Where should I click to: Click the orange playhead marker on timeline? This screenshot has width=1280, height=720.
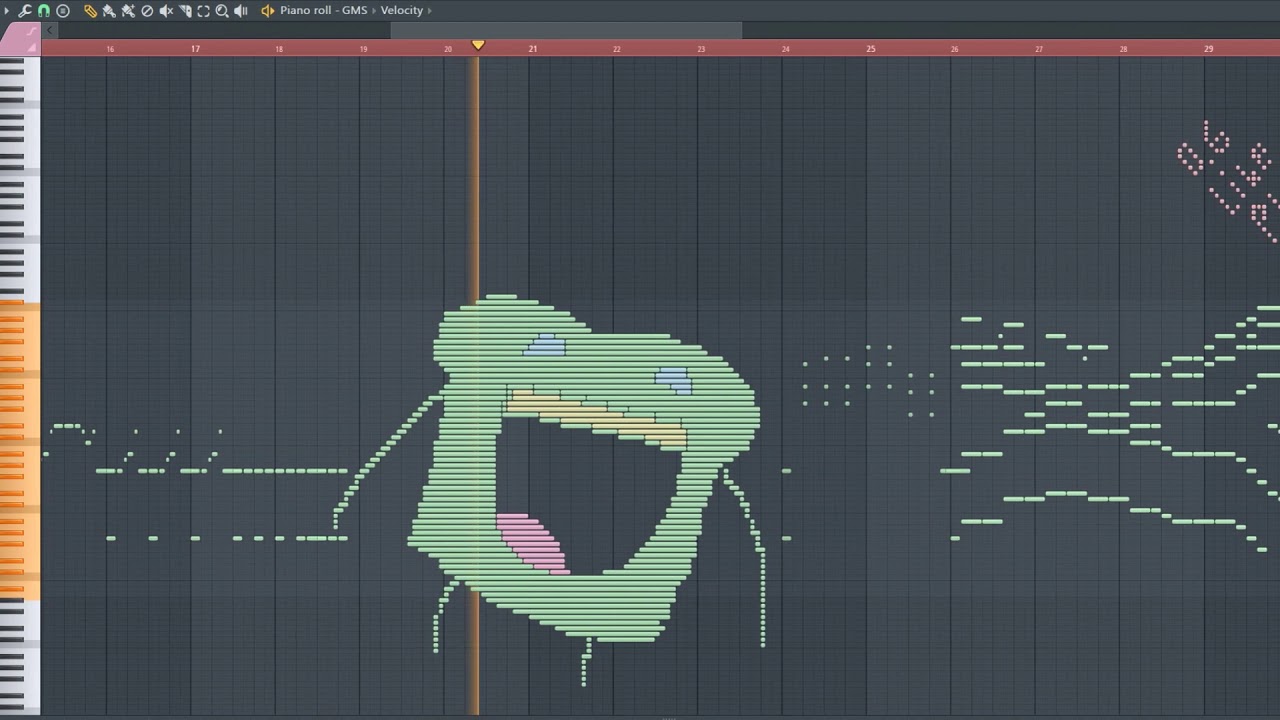tap(478, 45)
